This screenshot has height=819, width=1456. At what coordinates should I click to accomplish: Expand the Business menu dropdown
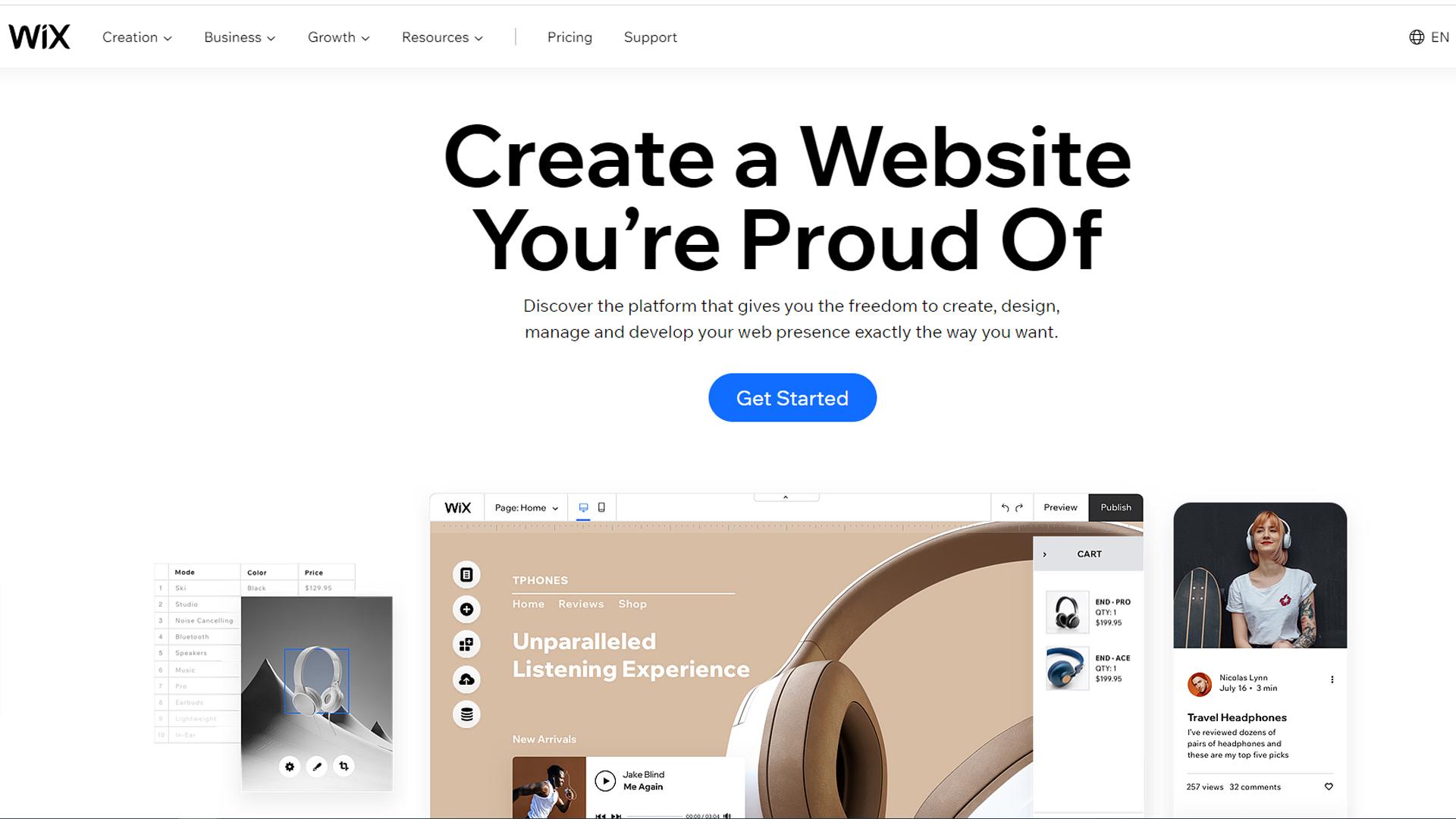coord(239,37)
